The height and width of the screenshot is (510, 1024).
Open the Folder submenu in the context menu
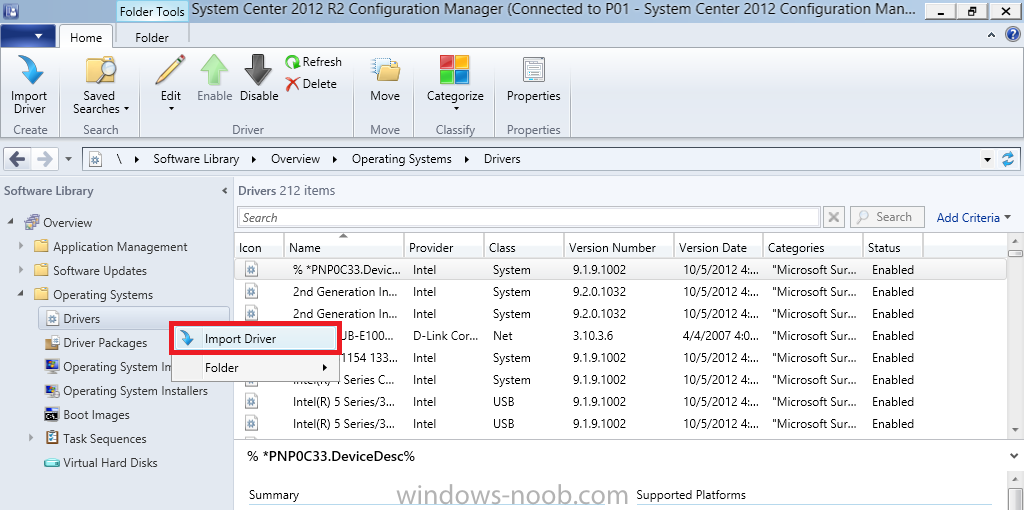[x=255, y=368]
